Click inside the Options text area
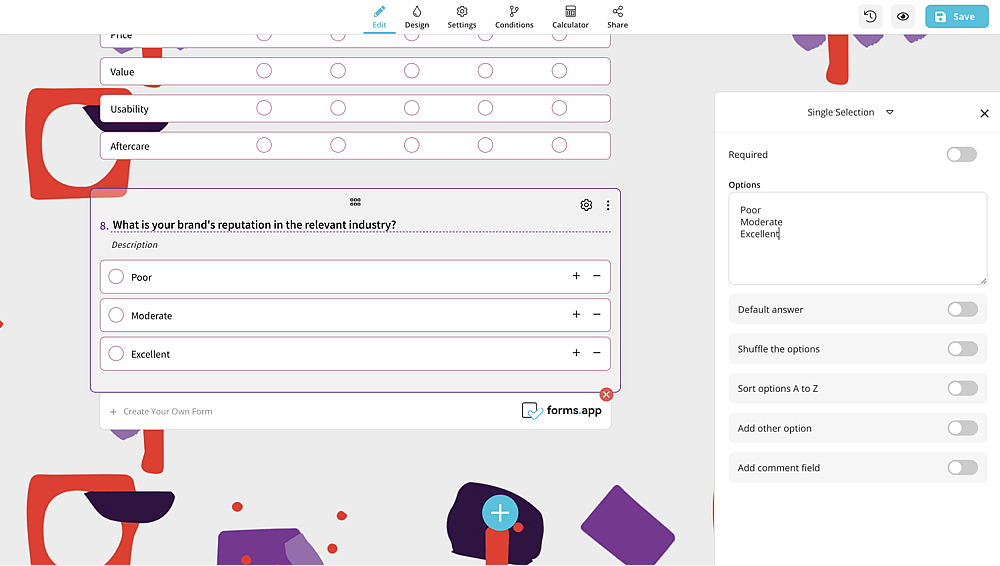This screenshot has width=1000, height=566. coord(858,238)
